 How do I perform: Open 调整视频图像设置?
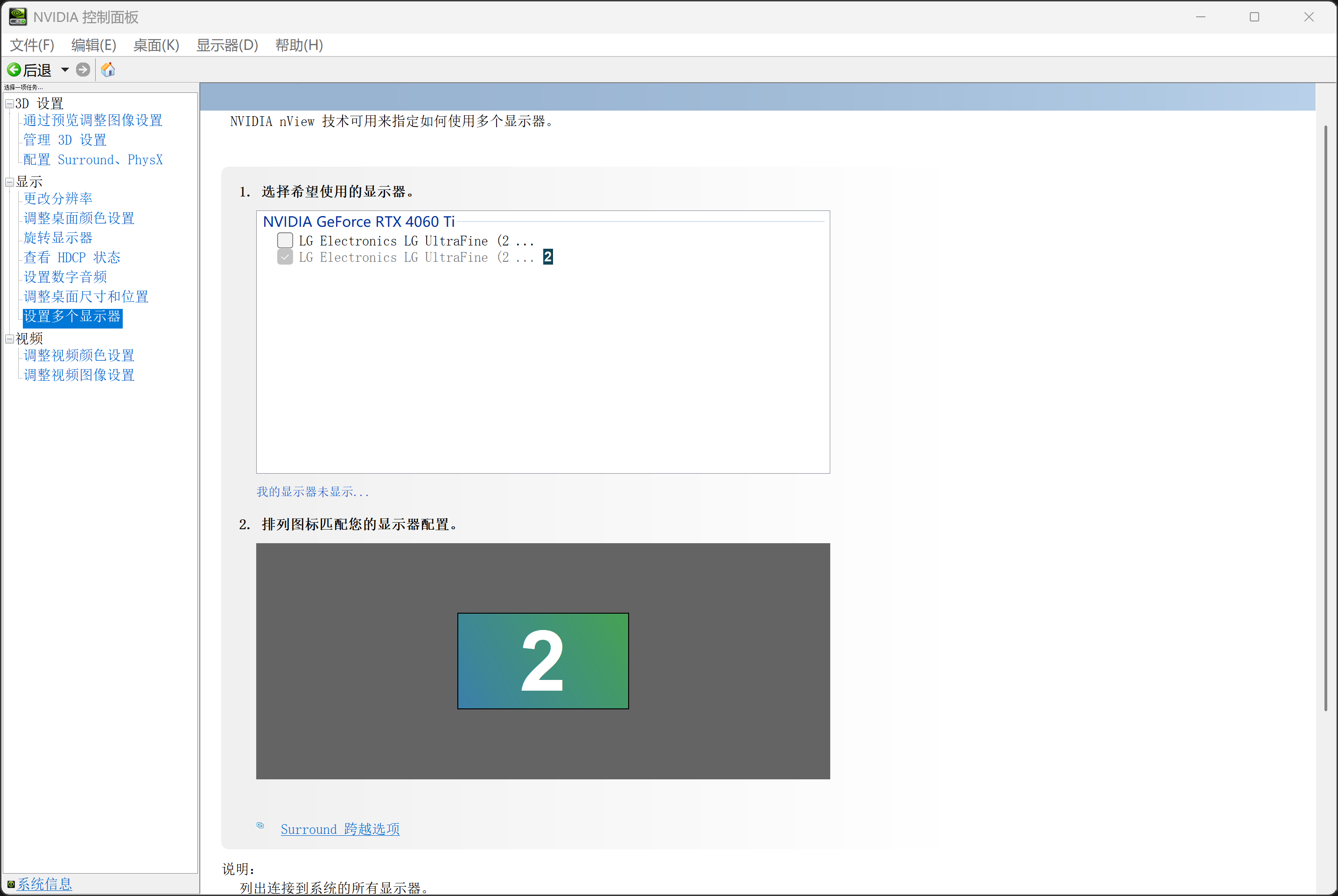coord(79,375)
